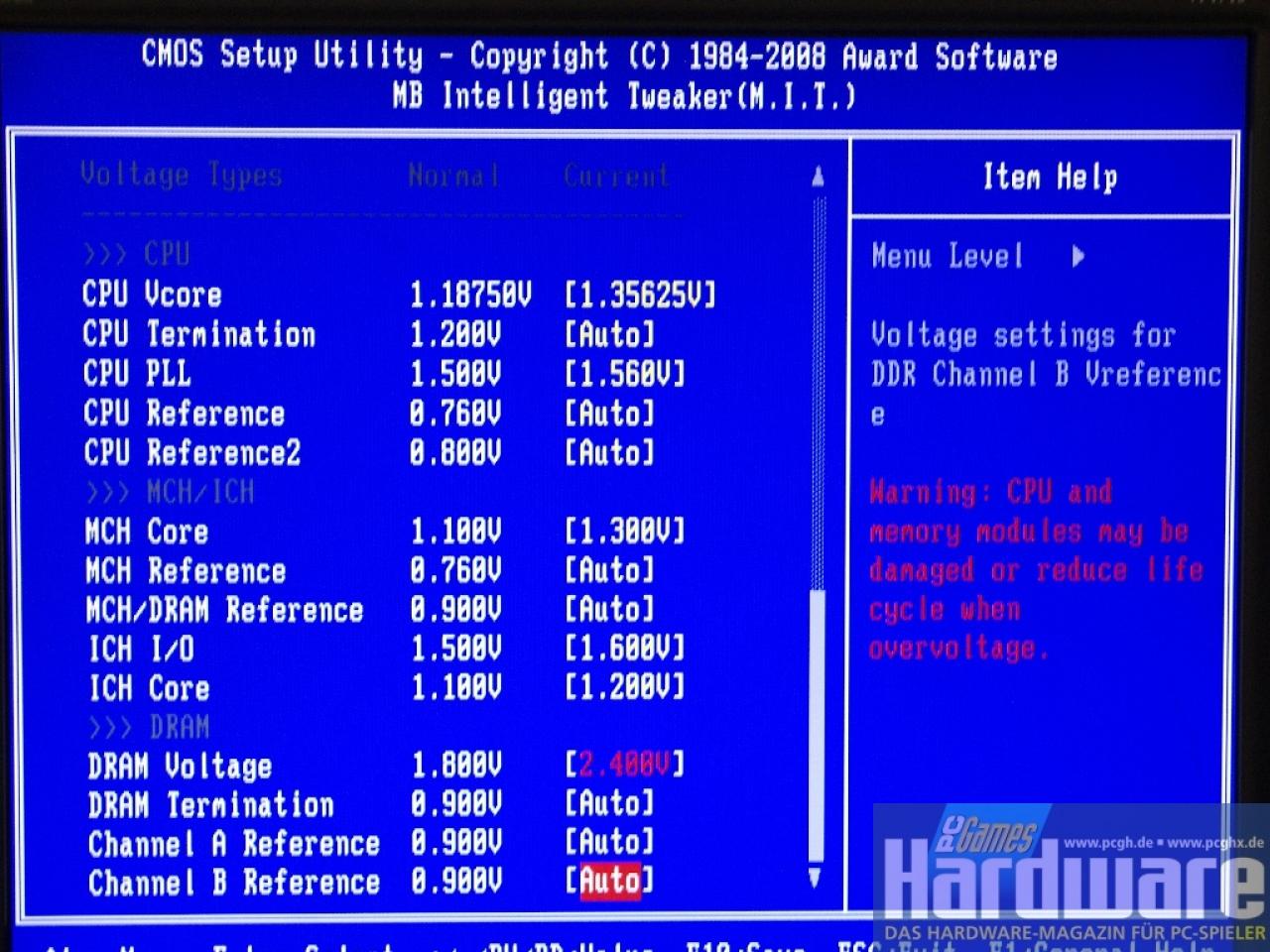Screen dimensions: 1270x952
Task: Change MCH Core value [1.300V]
Action: click(x=624, y=531)
